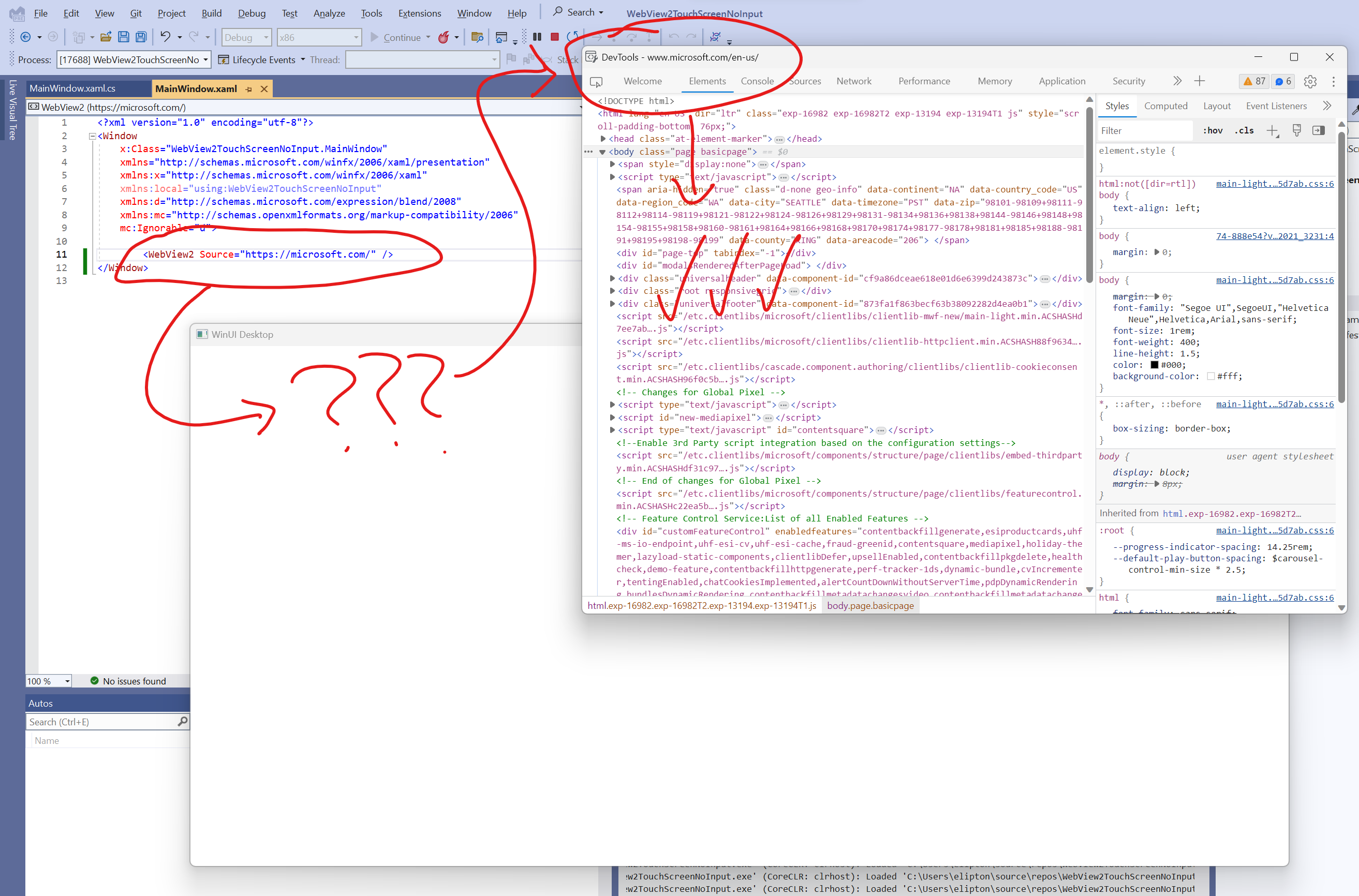
Task: Show more Styles pane tabs chevron
Action: [x=1327, y=106]
